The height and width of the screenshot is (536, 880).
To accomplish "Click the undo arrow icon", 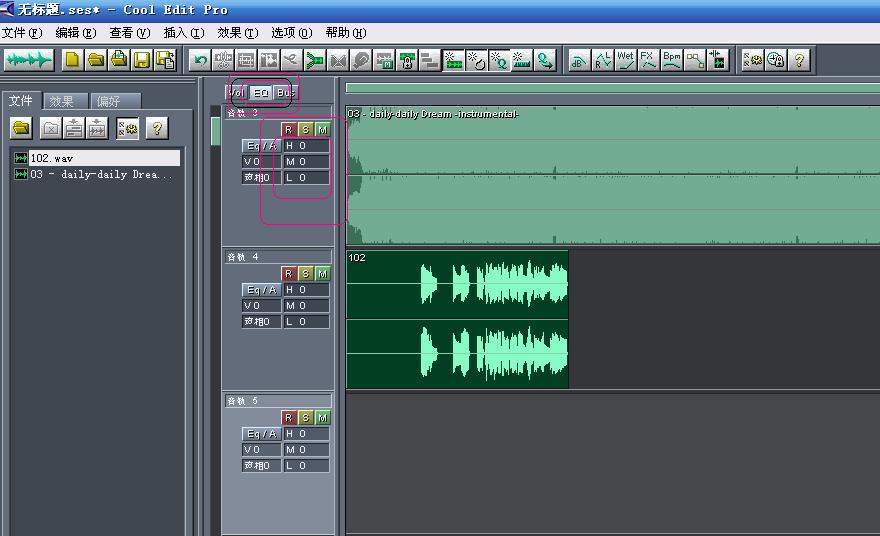I will tap(200, 60).
